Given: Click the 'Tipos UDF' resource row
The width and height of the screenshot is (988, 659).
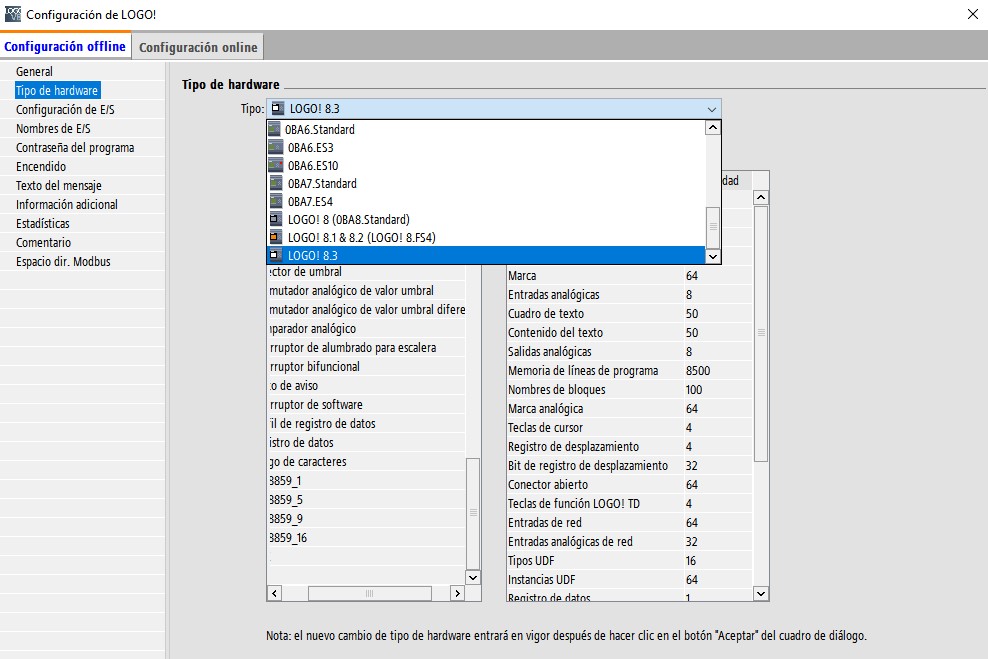Looking at the screenshot, I should 629,561.
